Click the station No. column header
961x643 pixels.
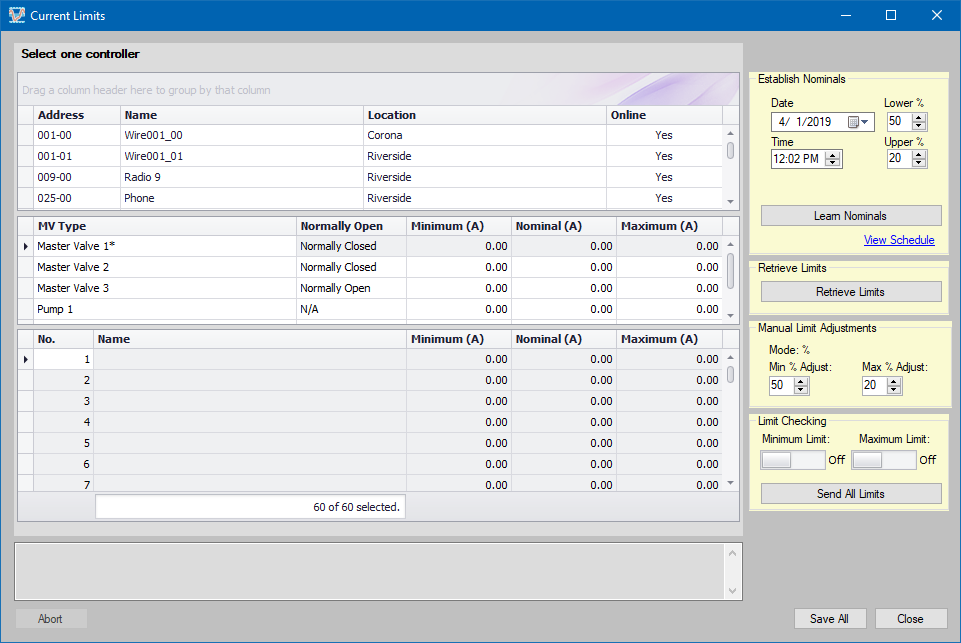pyautogui.click(x=63, y=339)
